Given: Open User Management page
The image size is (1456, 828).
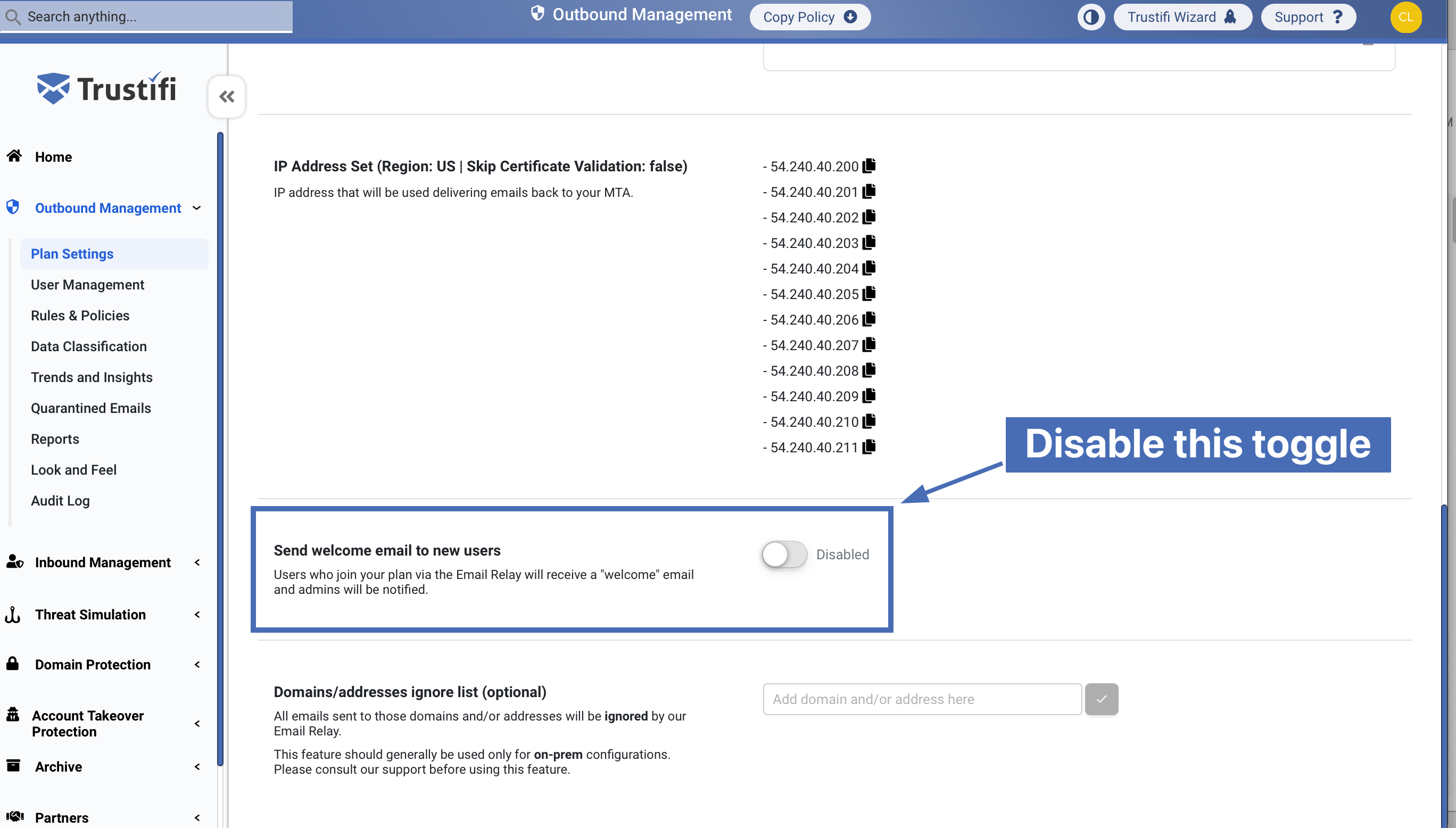Looking at the screenshot, I should point(87,284).
